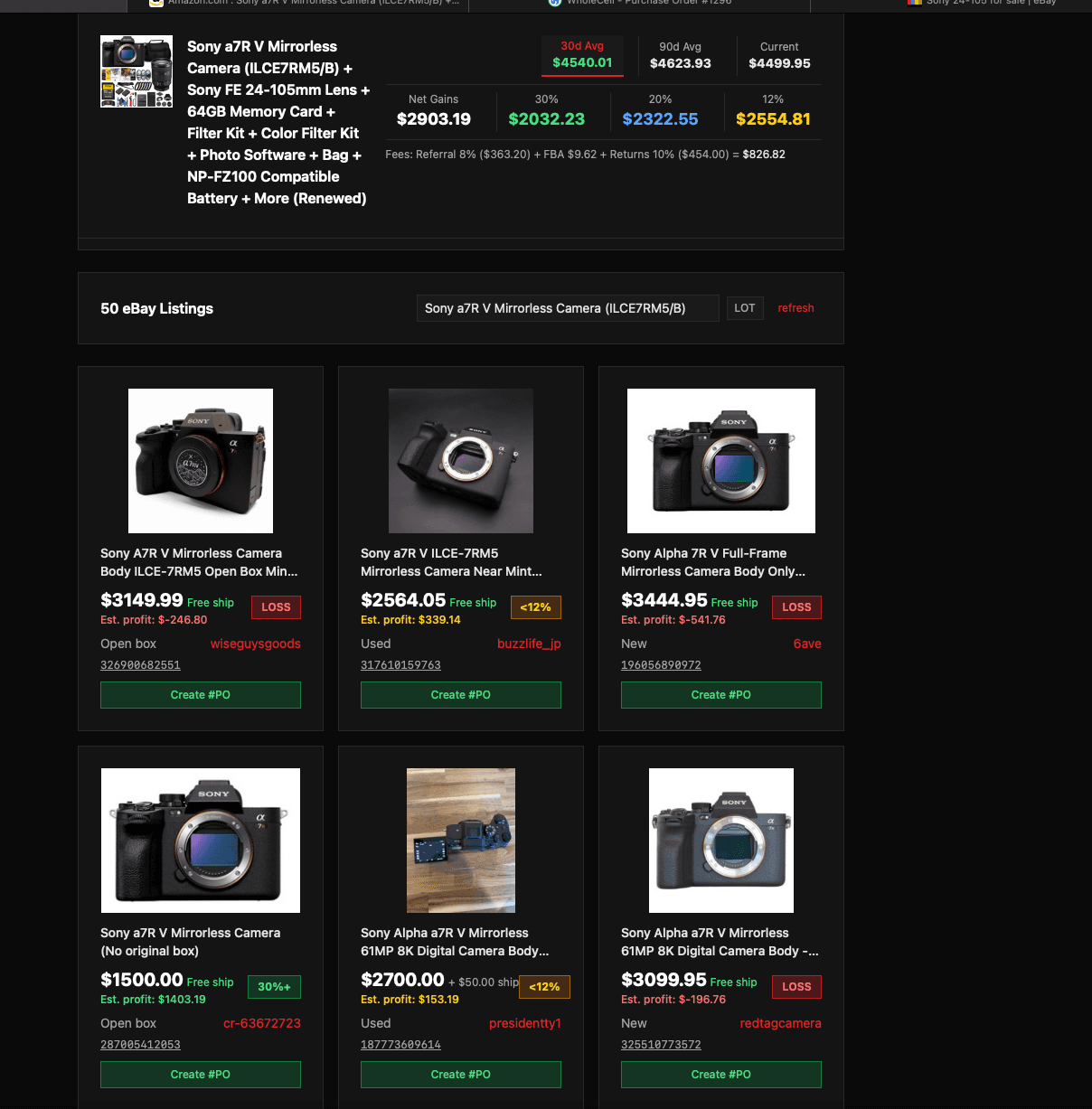Click the LOSS badge on $3099.95 listing
This screenshot has width=1092, height=1109.
796,987
